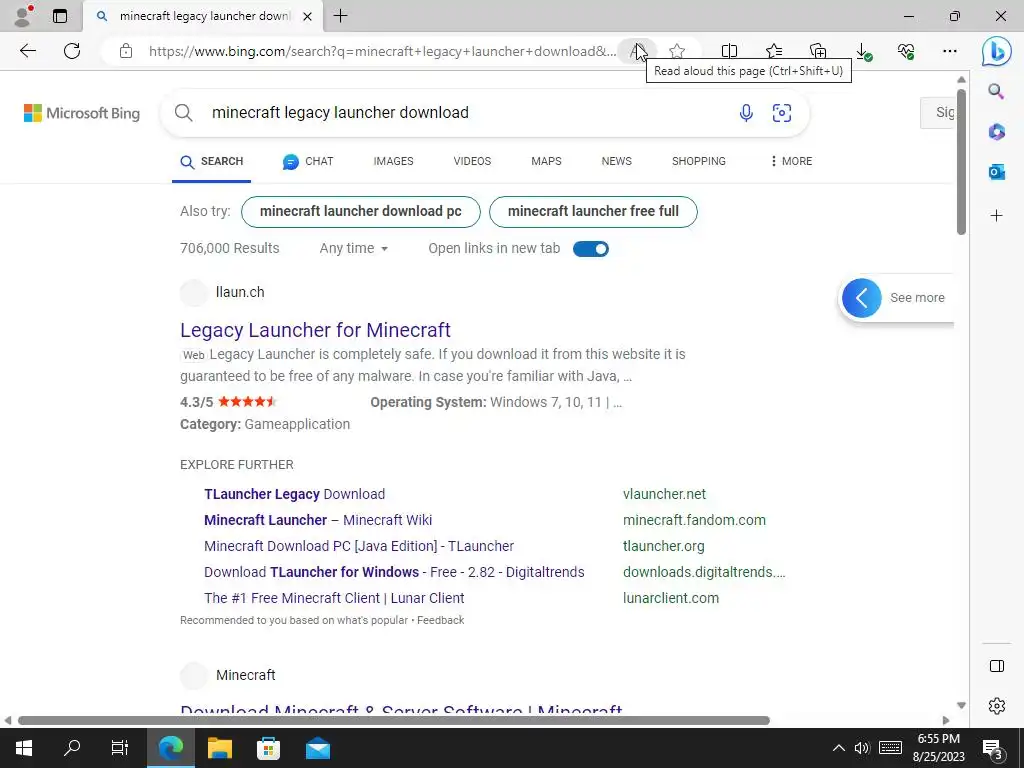The height and width of the screenshot is (768, 1024).
Task: View site information lock icon
Action: coord(126,51)
